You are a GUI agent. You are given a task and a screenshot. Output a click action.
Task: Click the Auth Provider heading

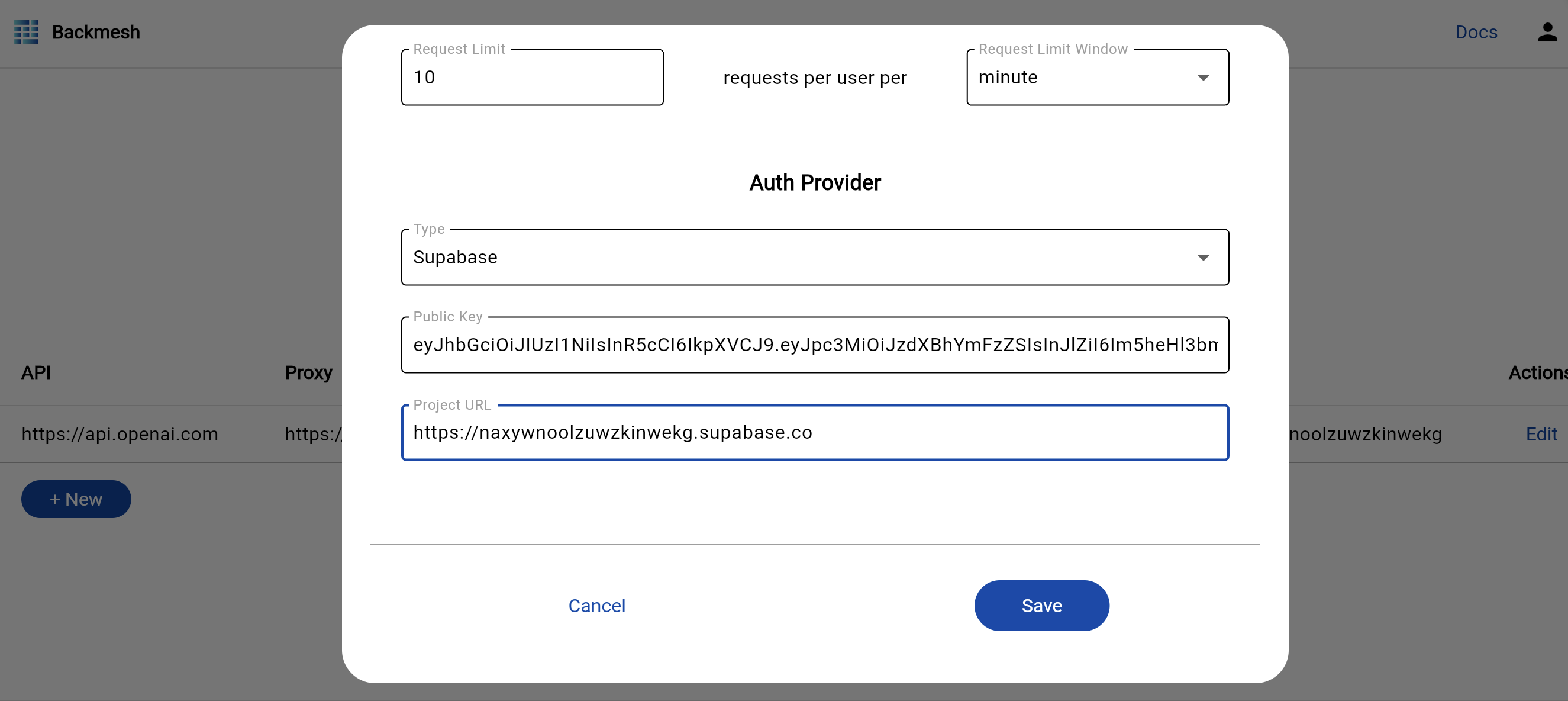tap(815, 182)
